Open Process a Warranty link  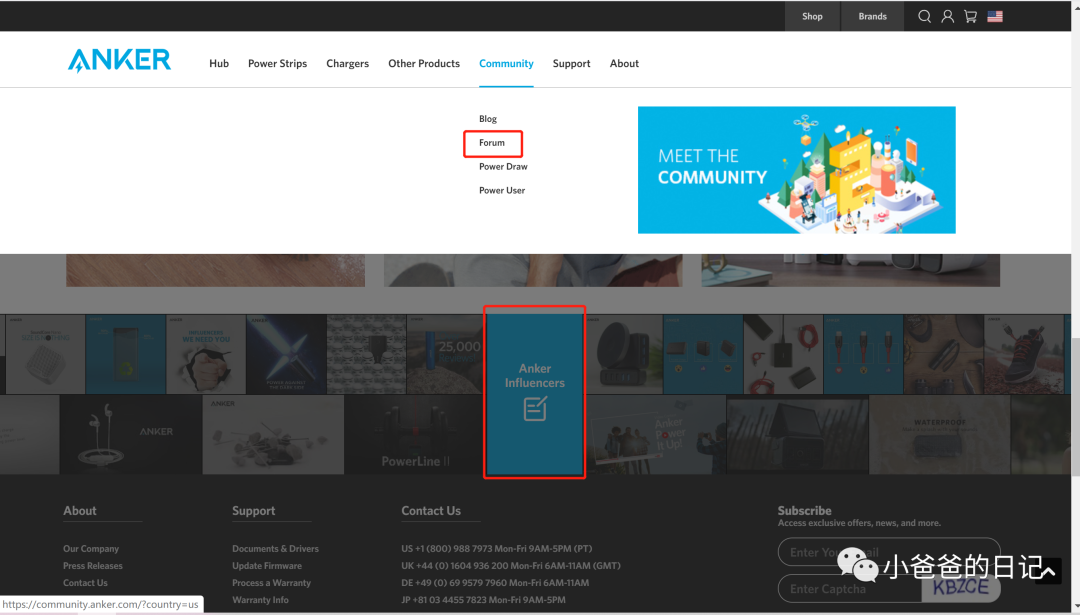pos(271,583)
